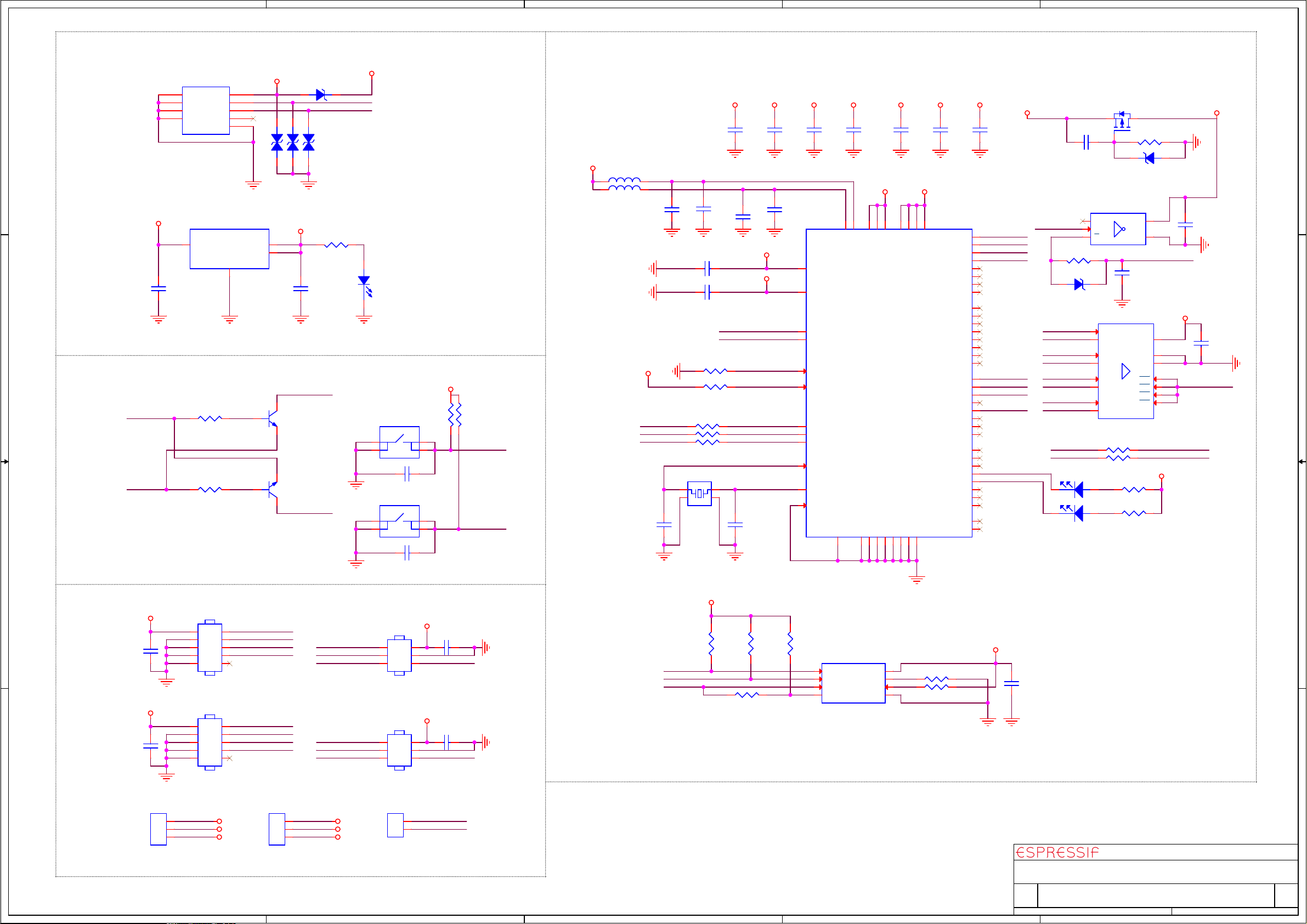Screen dimensions: 1307x924
Task: Select the leftmost TVS diode in protection array
Action: [x=277, y=143]
